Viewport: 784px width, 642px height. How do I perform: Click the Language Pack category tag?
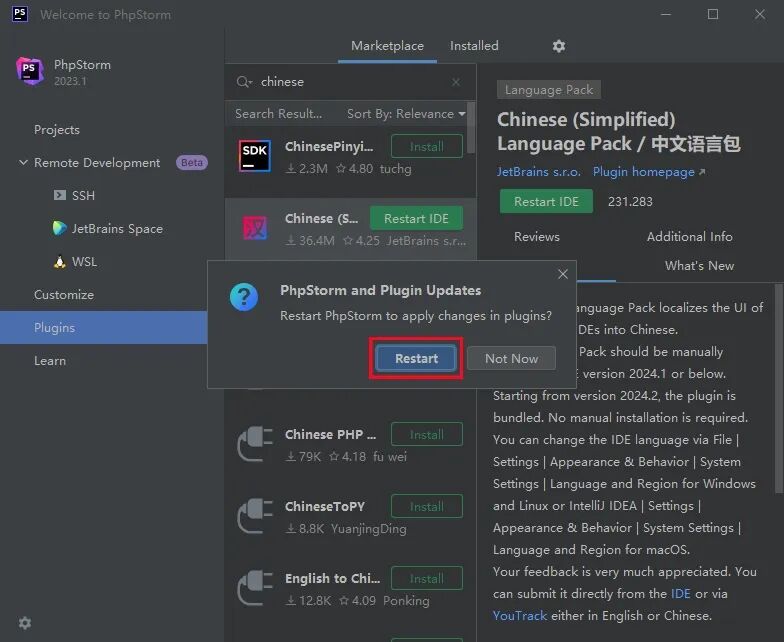(548, 90)
